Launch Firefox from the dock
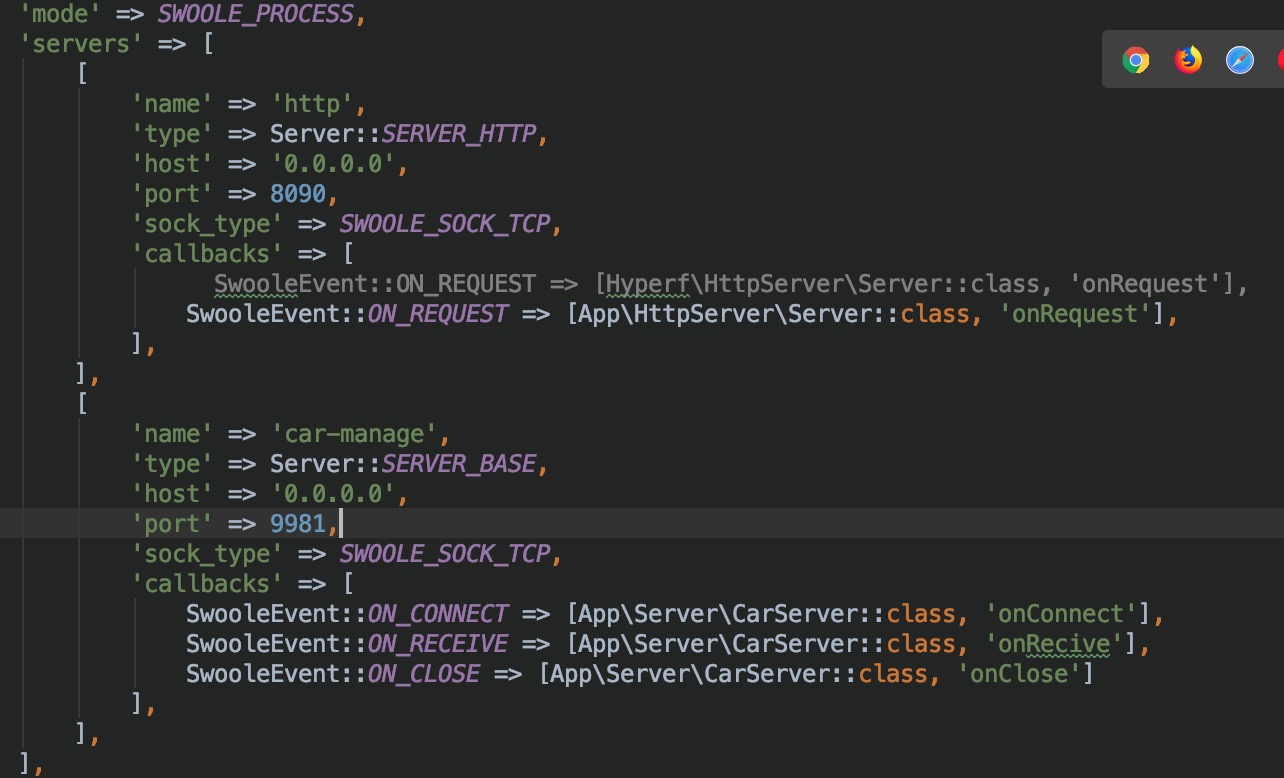Image resolution: width=1284 pixels, height=778 pixels. coord(1187,60)
